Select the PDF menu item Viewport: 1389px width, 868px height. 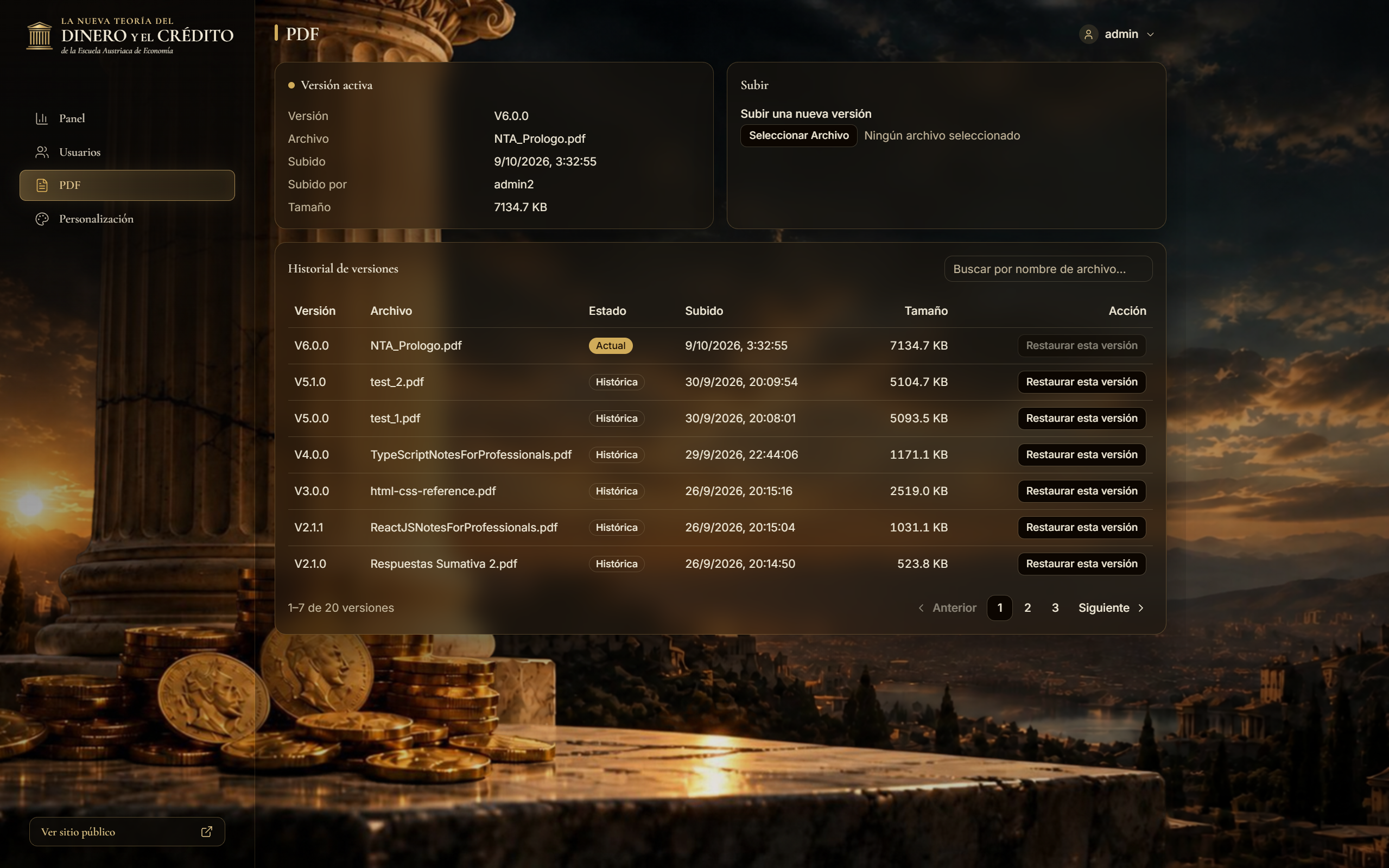point(127,186)
